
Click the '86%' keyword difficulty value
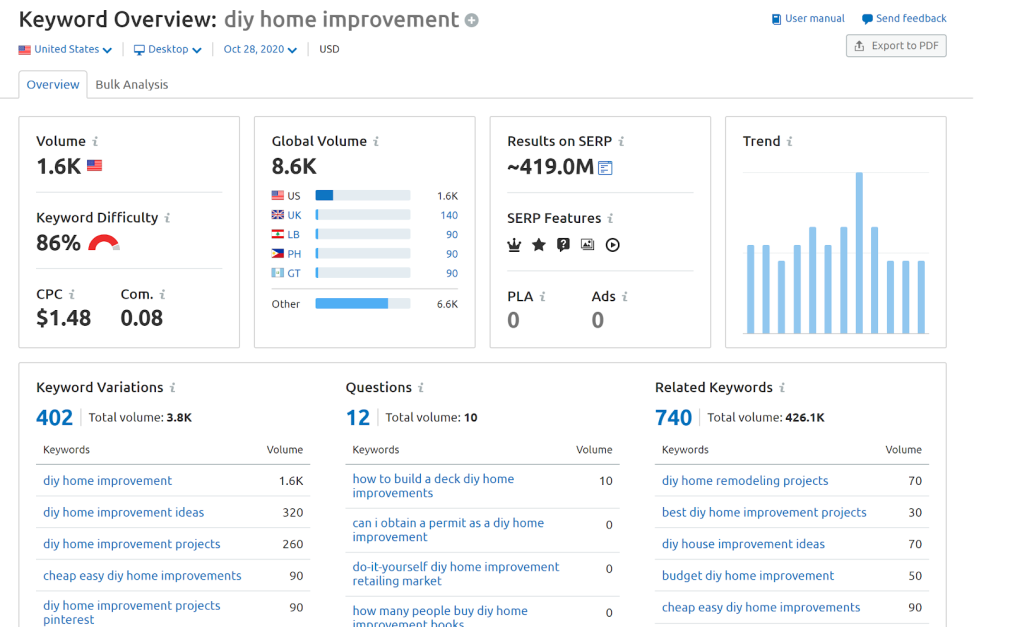(59, 244)
